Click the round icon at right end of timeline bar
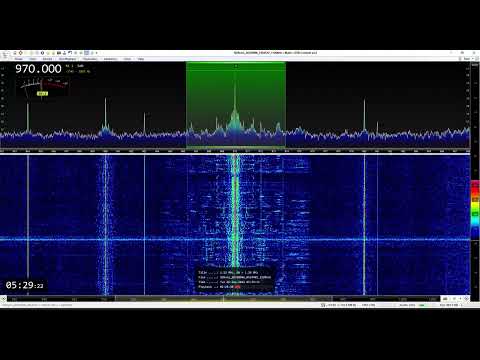The width and height of the screenshot is (480, 360). tap(467, 299)
